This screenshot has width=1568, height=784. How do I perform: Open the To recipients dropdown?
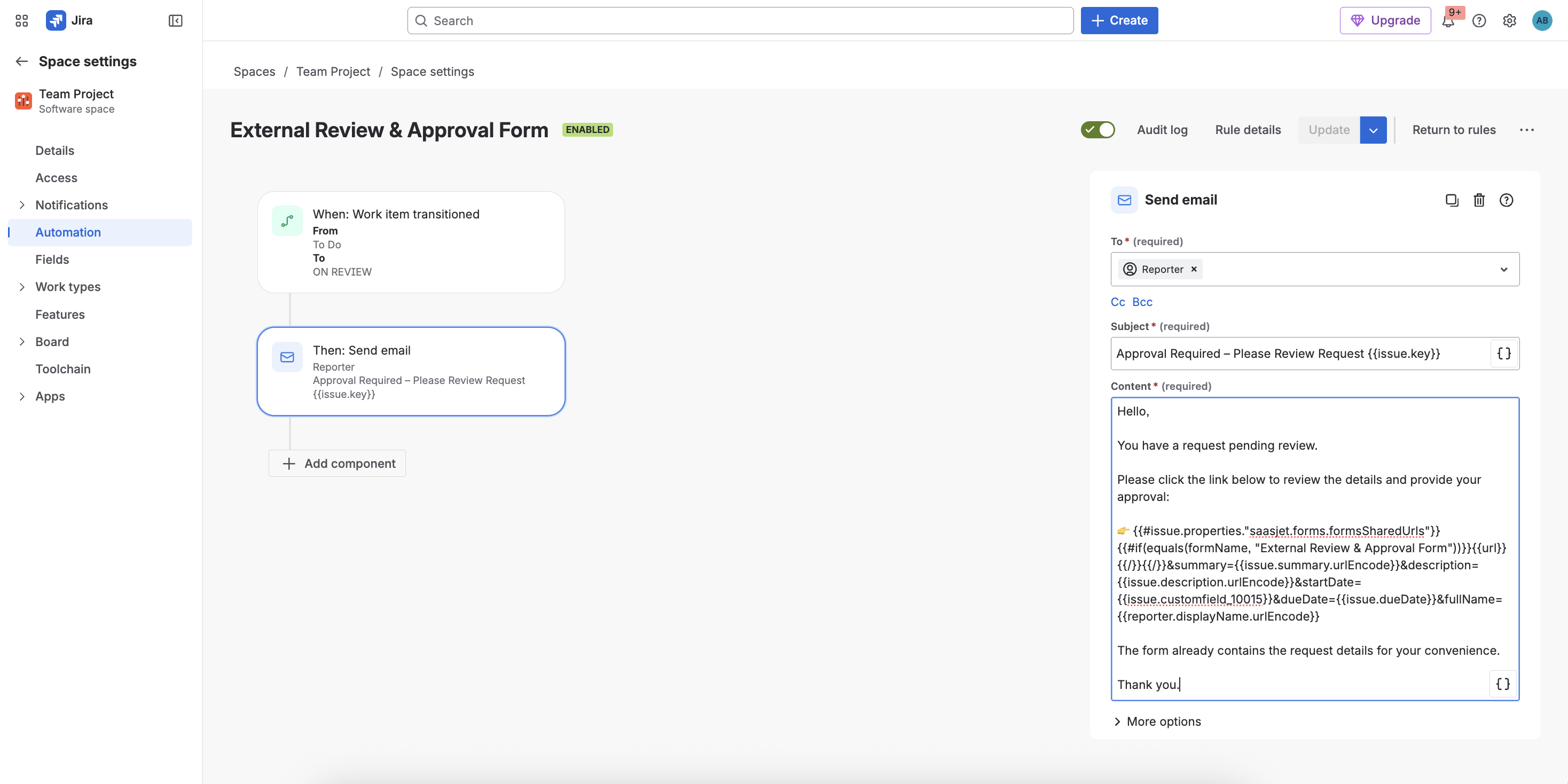(1503, 269)
